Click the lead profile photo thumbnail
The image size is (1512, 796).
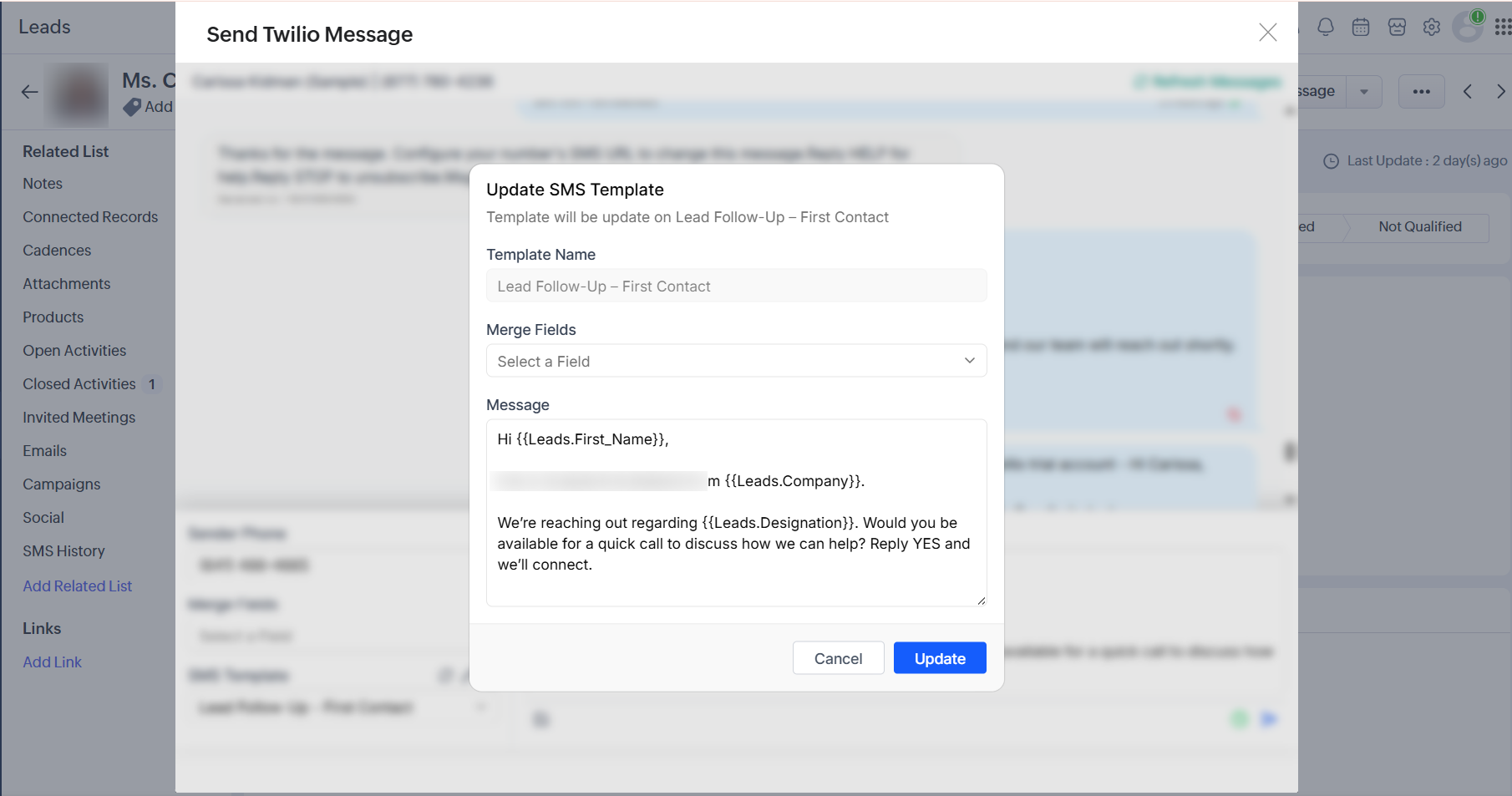77,94
